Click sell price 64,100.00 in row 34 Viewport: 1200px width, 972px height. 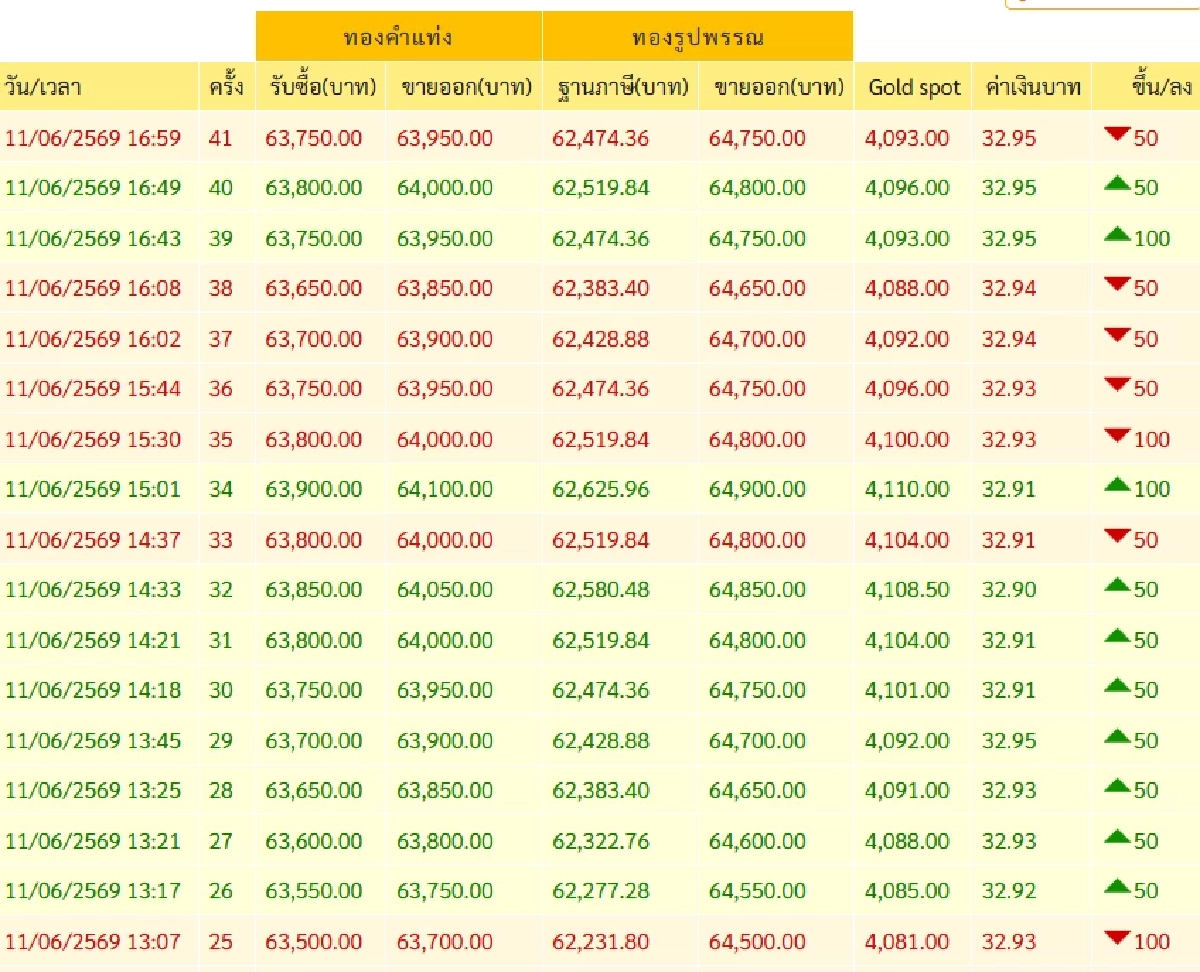445,489
